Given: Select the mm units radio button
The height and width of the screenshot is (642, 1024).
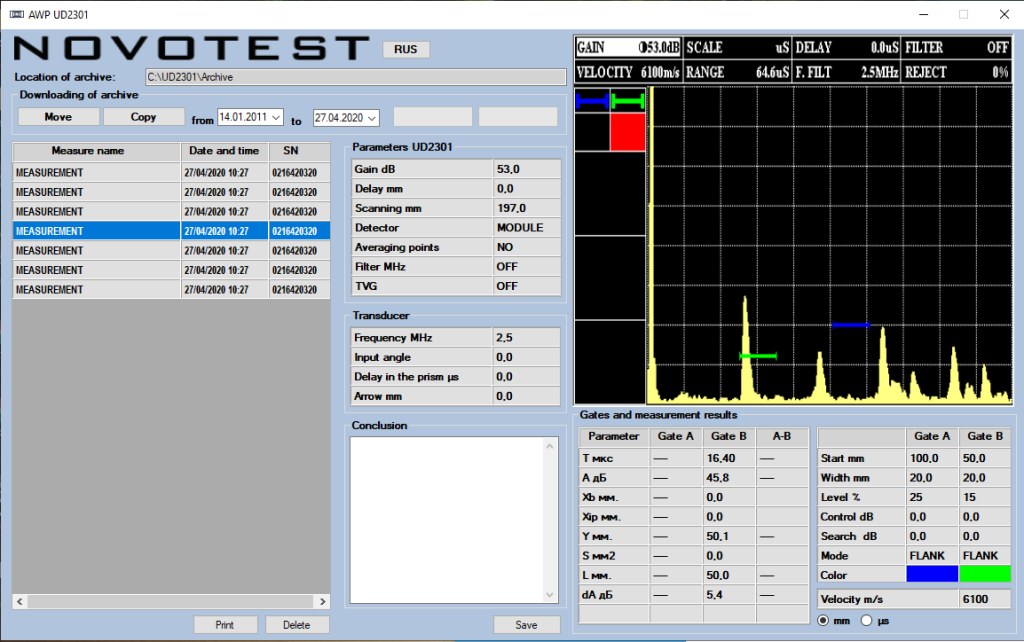Looking at the screenshot, I should coord(823,620).
